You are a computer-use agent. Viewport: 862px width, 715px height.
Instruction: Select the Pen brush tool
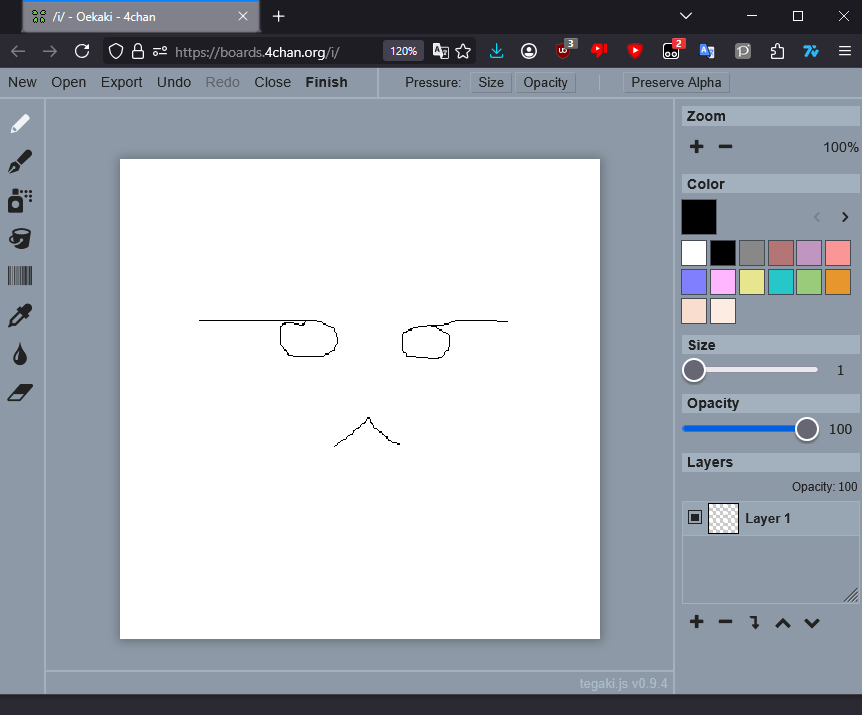20,162
